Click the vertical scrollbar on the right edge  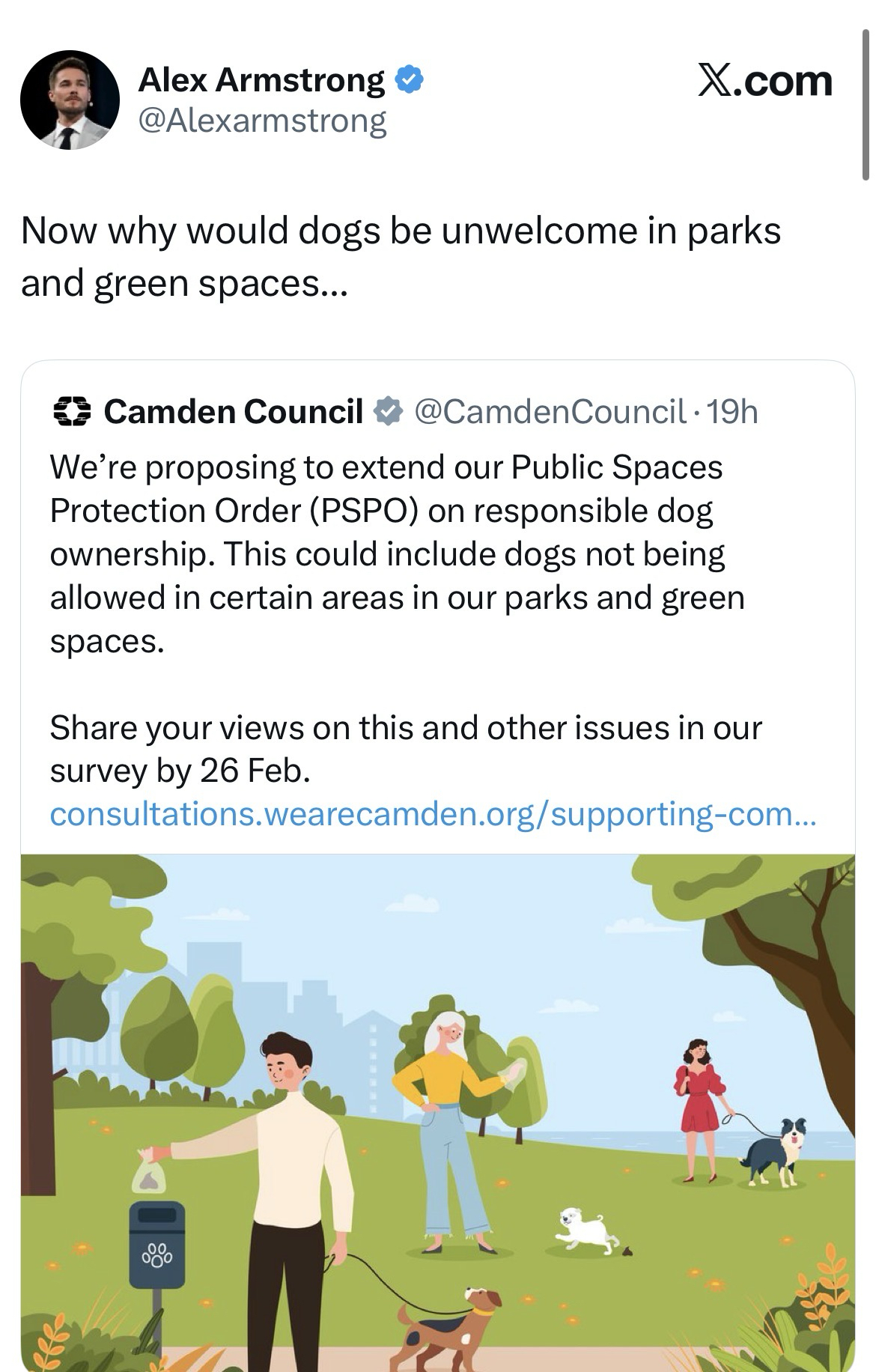click(x=866, y=105)
